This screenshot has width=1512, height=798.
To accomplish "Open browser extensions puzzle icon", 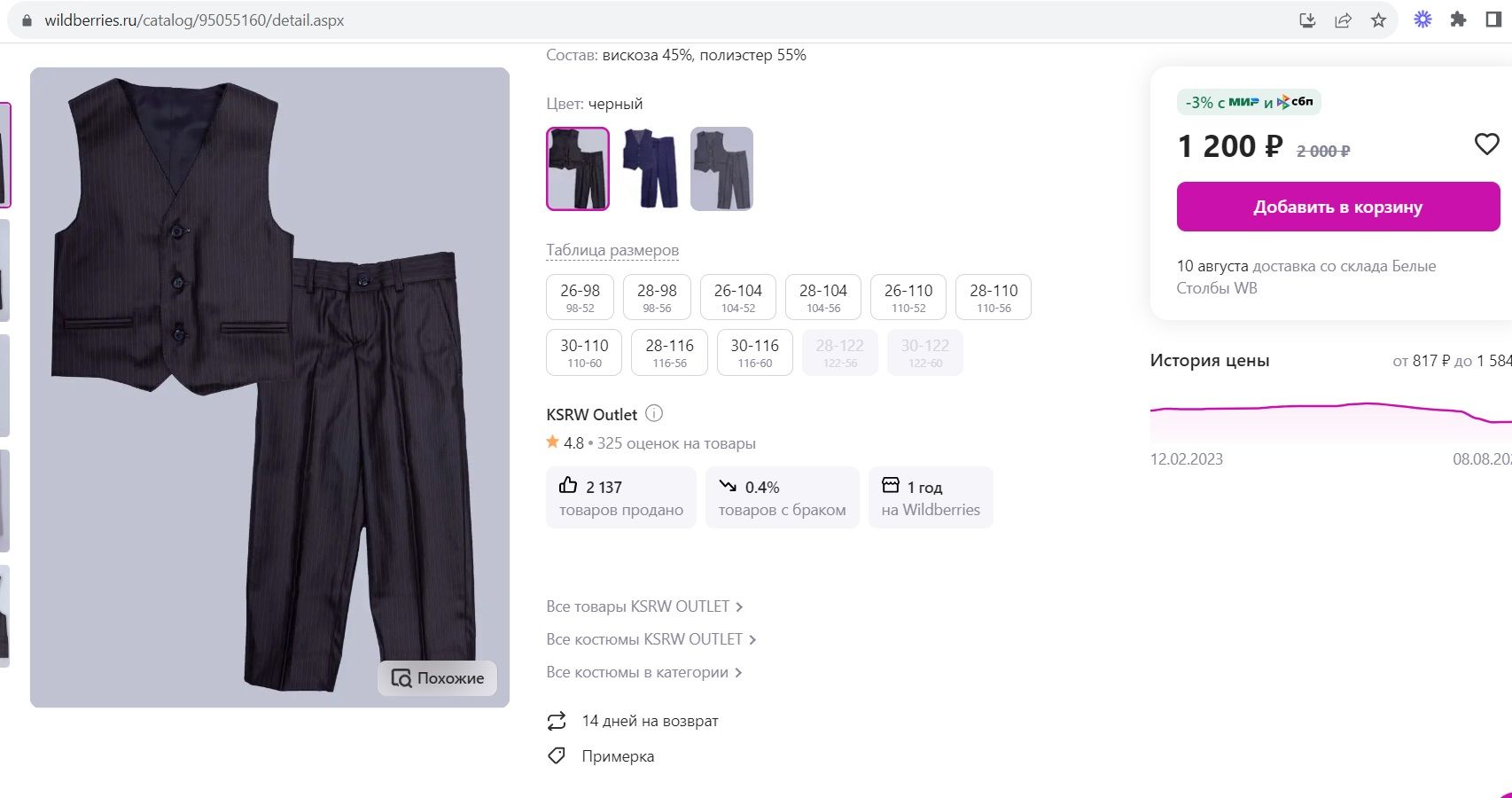I will [1458, 20].
